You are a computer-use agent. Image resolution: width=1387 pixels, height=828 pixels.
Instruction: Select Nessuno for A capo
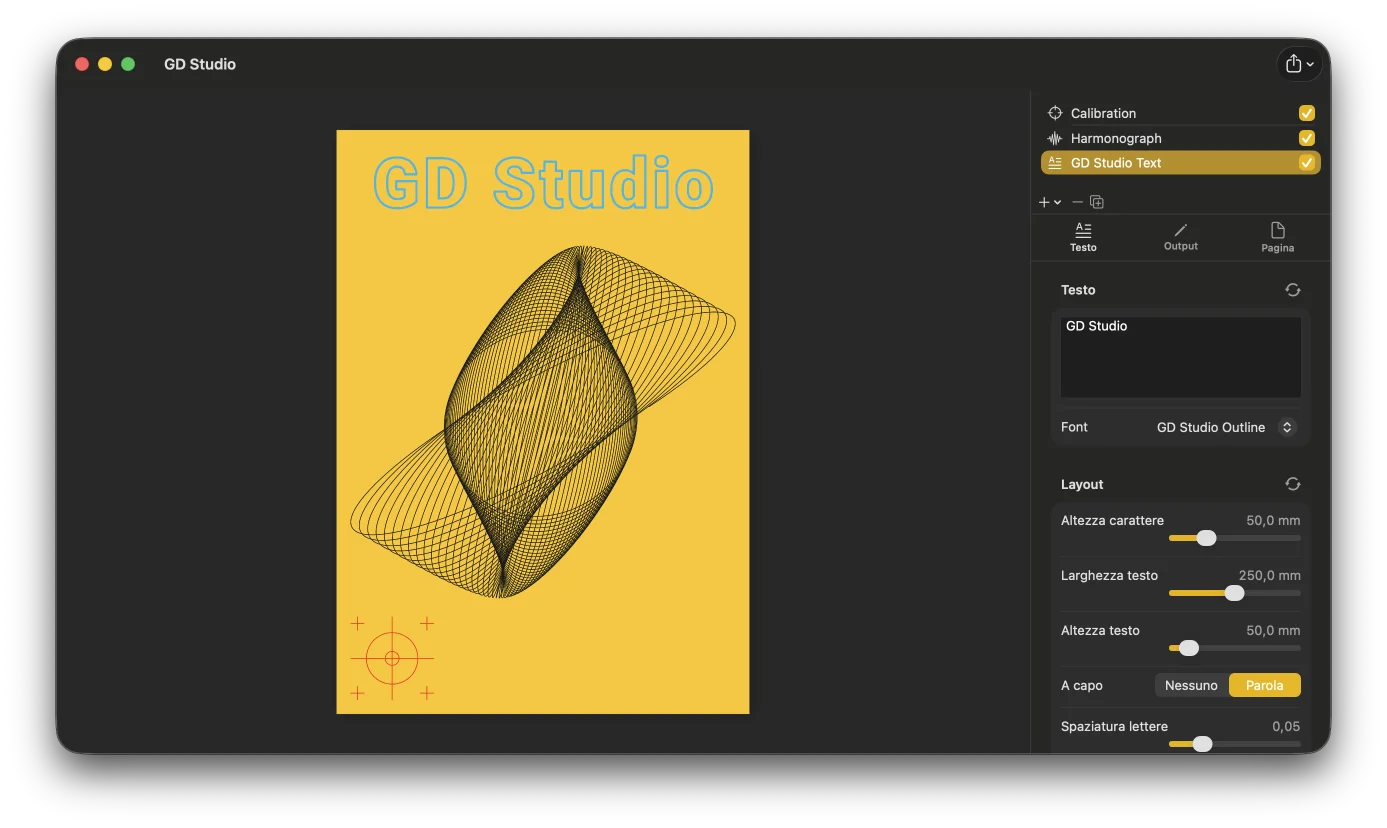[x=1191, y=685]
